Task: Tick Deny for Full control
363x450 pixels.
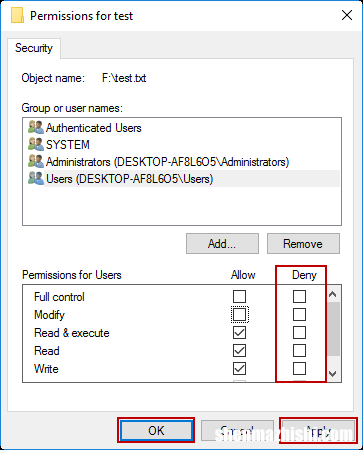Action: 299,296
